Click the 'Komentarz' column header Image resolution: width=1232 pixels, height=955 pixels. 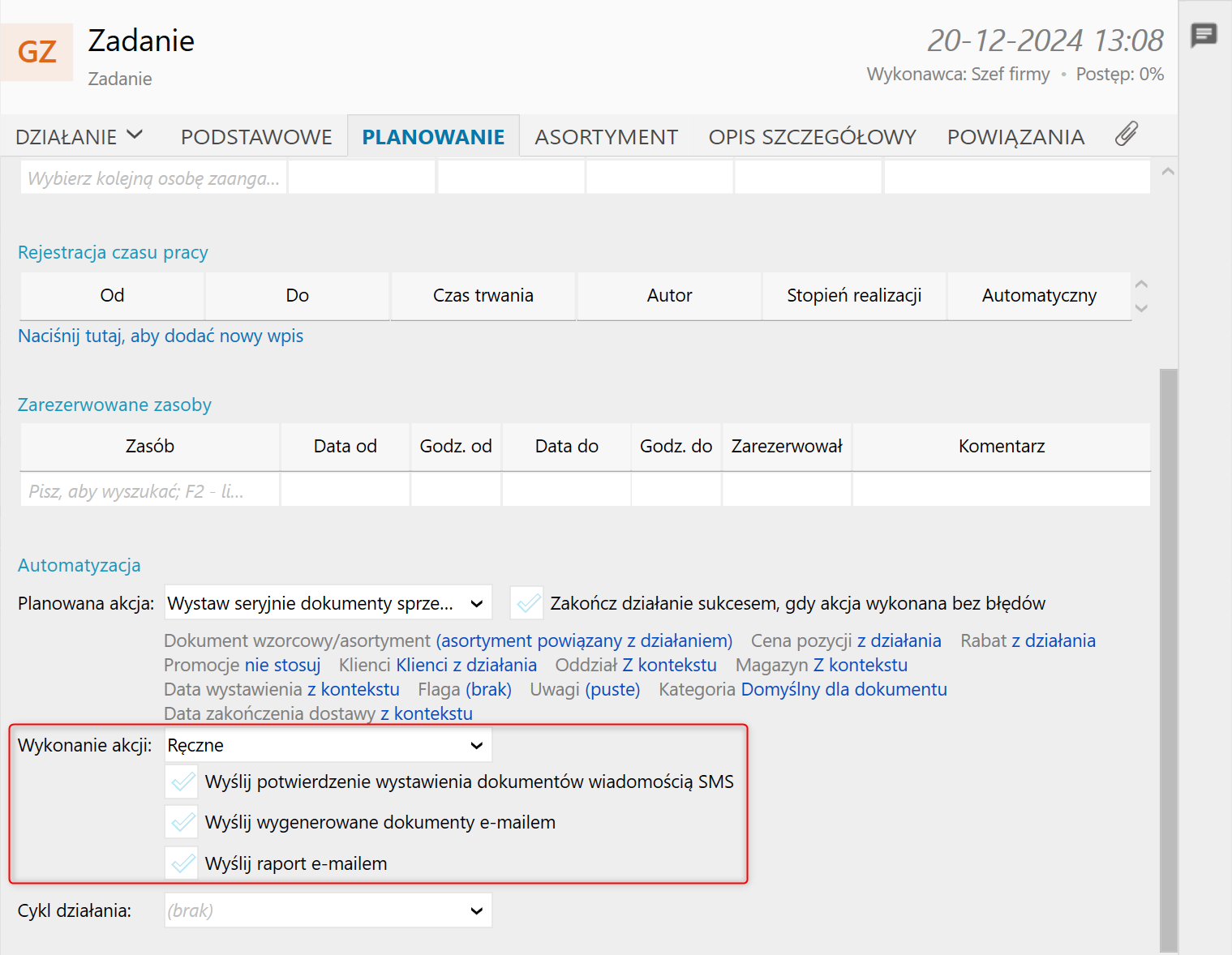(1002, 446)
